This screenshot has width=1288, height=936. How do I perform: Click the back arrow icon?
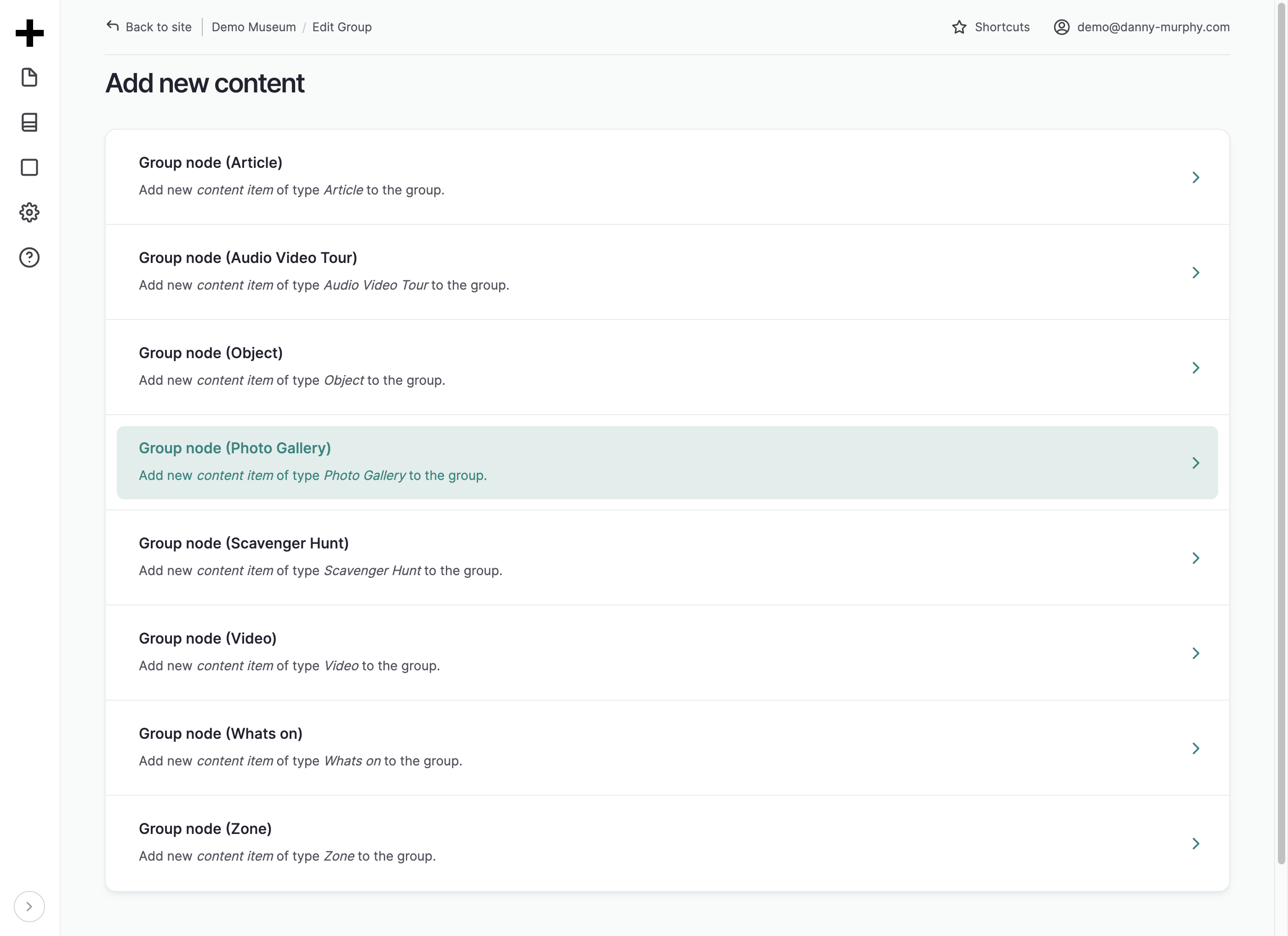(x=113, y=26)
